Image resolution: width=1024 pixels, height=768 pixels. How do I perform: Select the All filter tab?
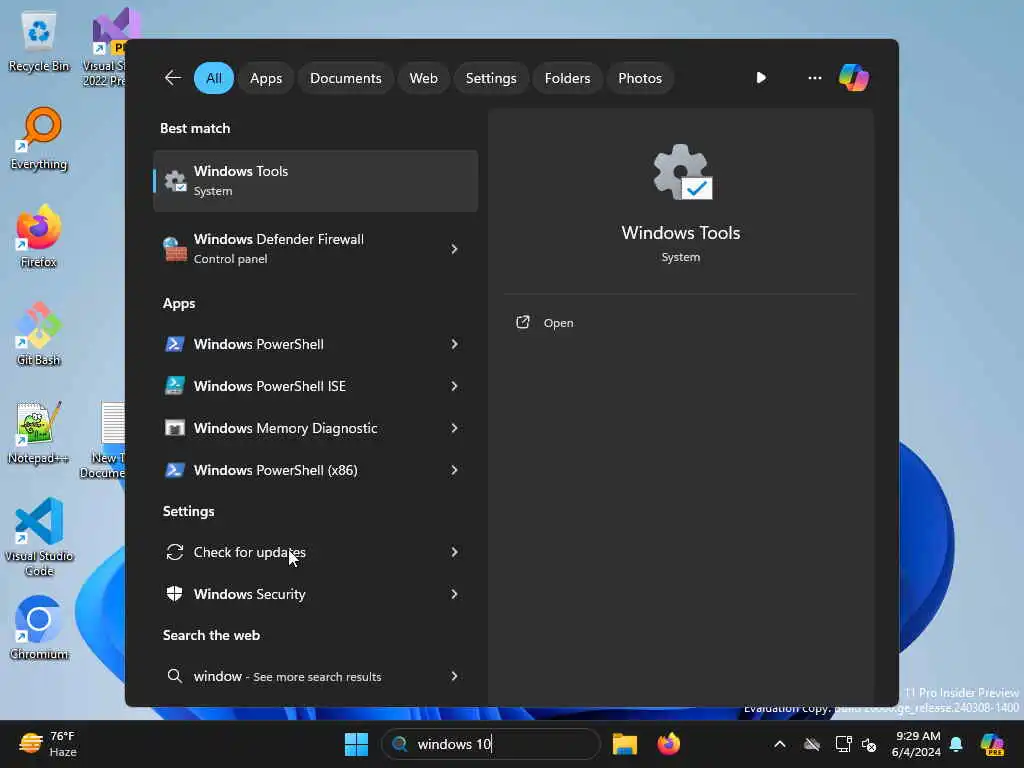click(214, 78)
